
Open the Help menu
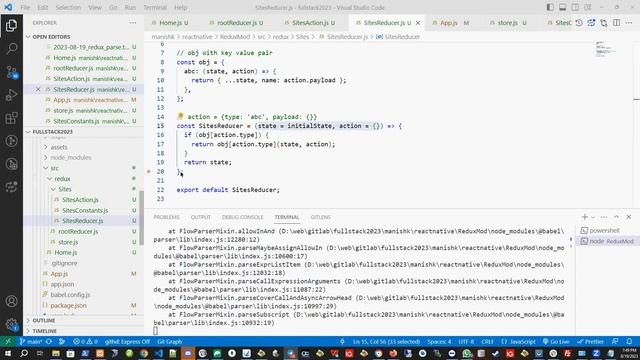pyautogui.click(x=180, y=7)
